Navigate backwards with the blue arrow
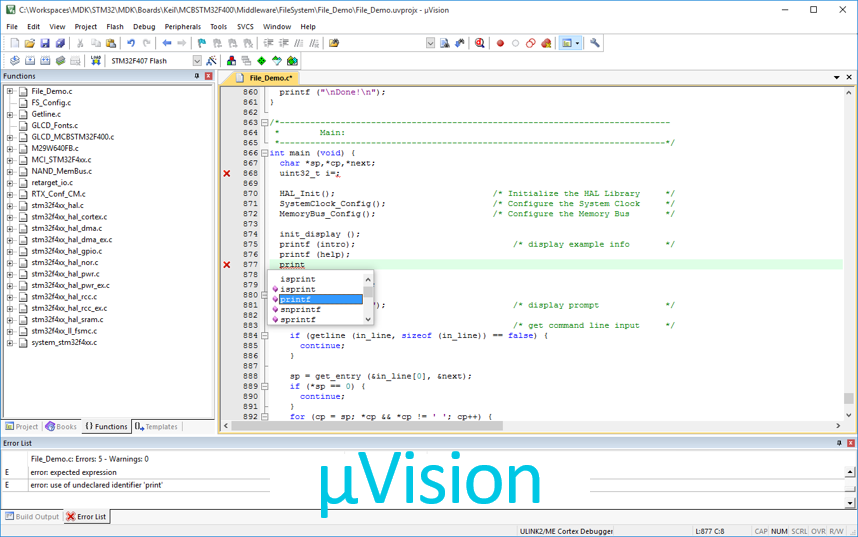Screen dimensions: 858x537 pyautogui.click(x=167, y=43)
